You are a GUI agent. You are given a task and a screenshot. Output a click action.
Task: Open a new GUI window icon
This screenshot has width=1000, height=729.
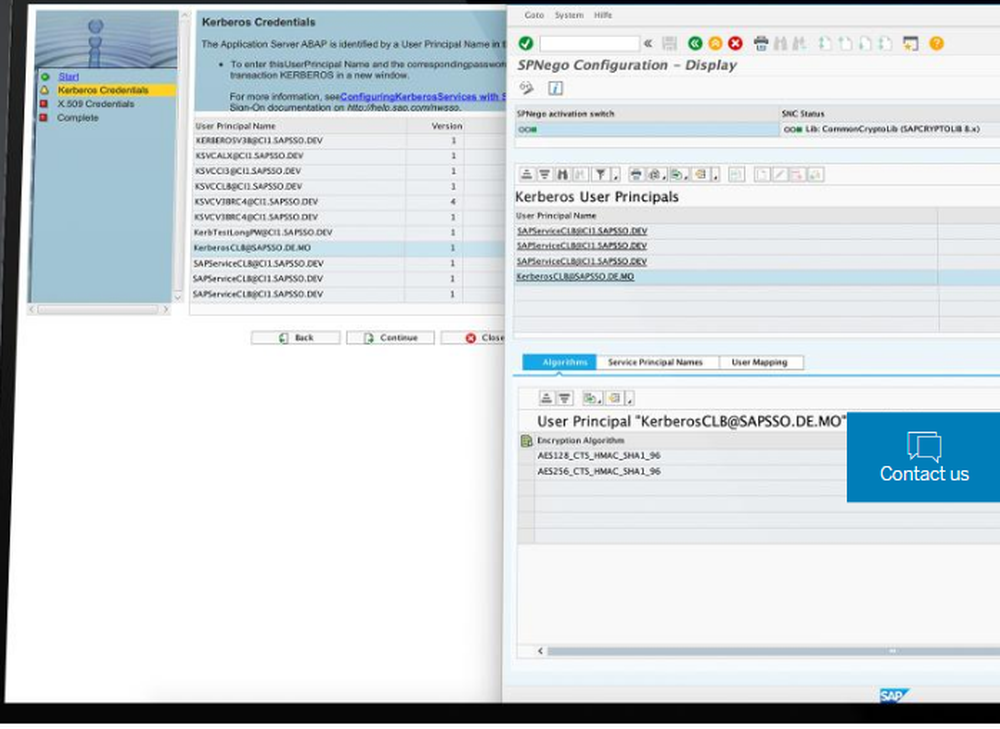point(910,43)
